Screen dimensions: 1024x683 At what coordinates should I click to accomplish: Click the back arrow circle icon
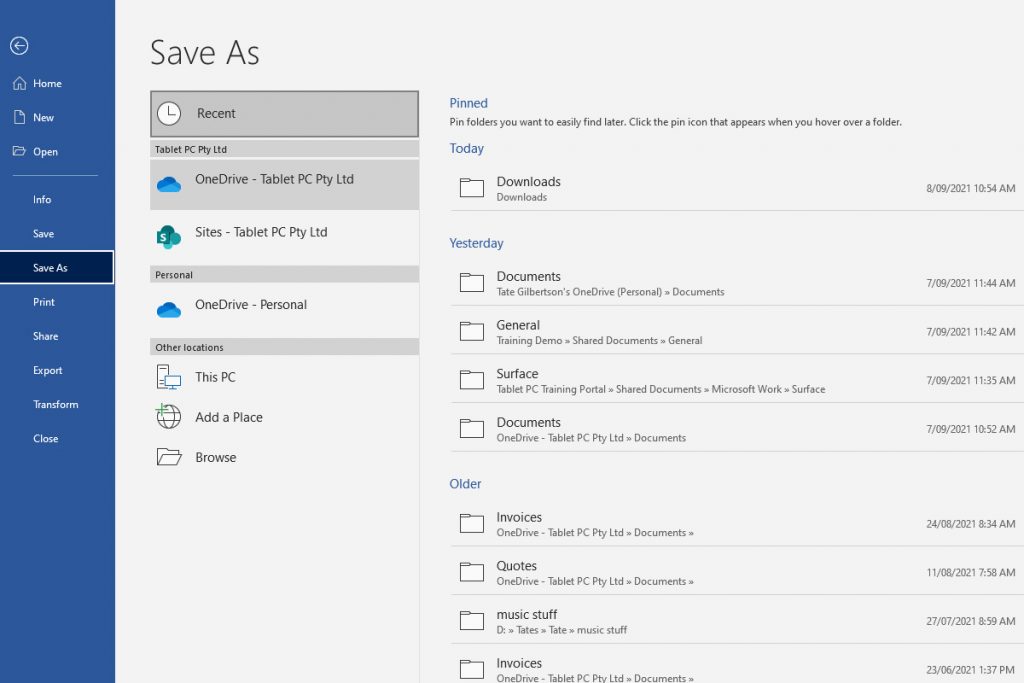19,45
